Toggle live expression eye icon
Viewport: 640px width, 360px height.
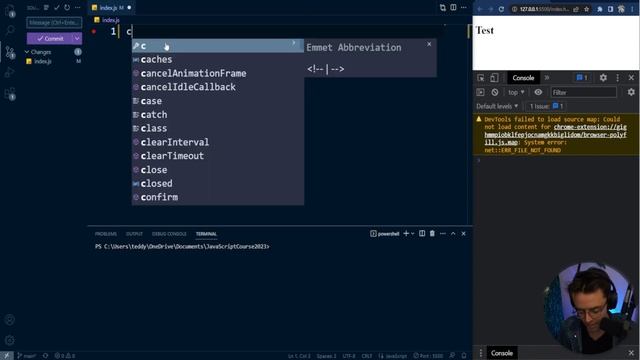pyautogui.click(x=538, y=92)
